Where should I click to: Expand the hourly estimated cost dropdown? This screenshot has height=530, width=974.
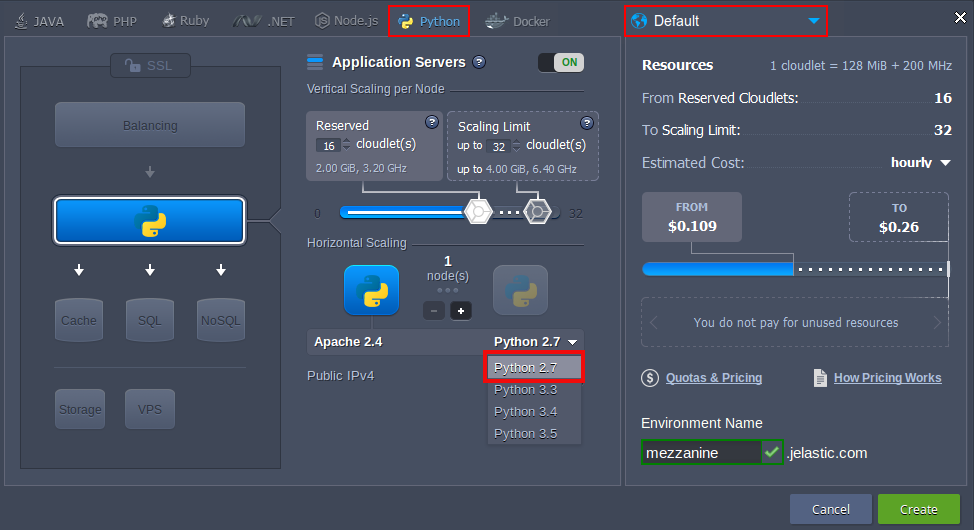point(920,162)
